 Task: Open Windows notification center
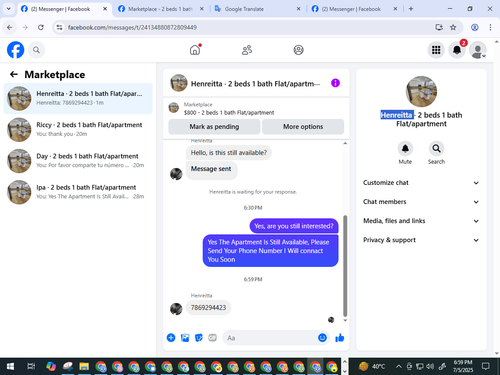(486, 366)
